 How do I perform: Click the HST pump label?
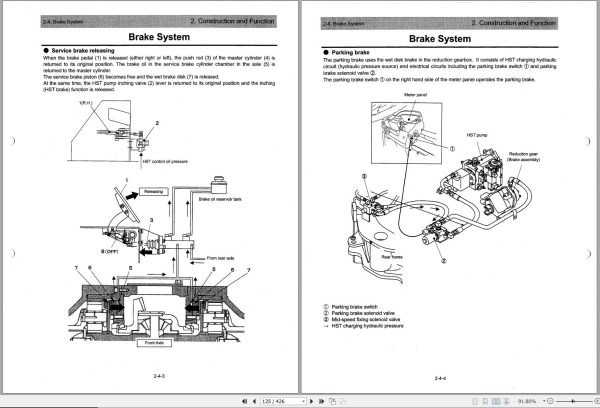tap(477, 135)
